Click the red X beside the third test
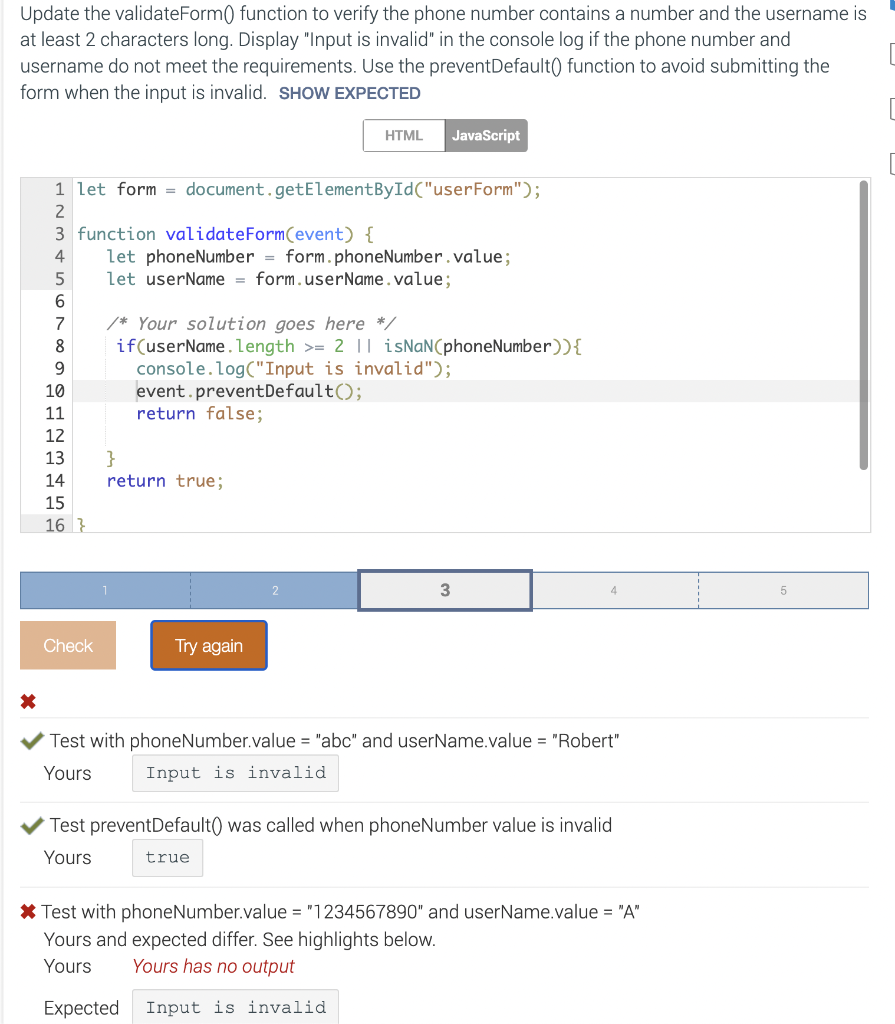This screenshot has width=895, height=1024. point(27,911)
